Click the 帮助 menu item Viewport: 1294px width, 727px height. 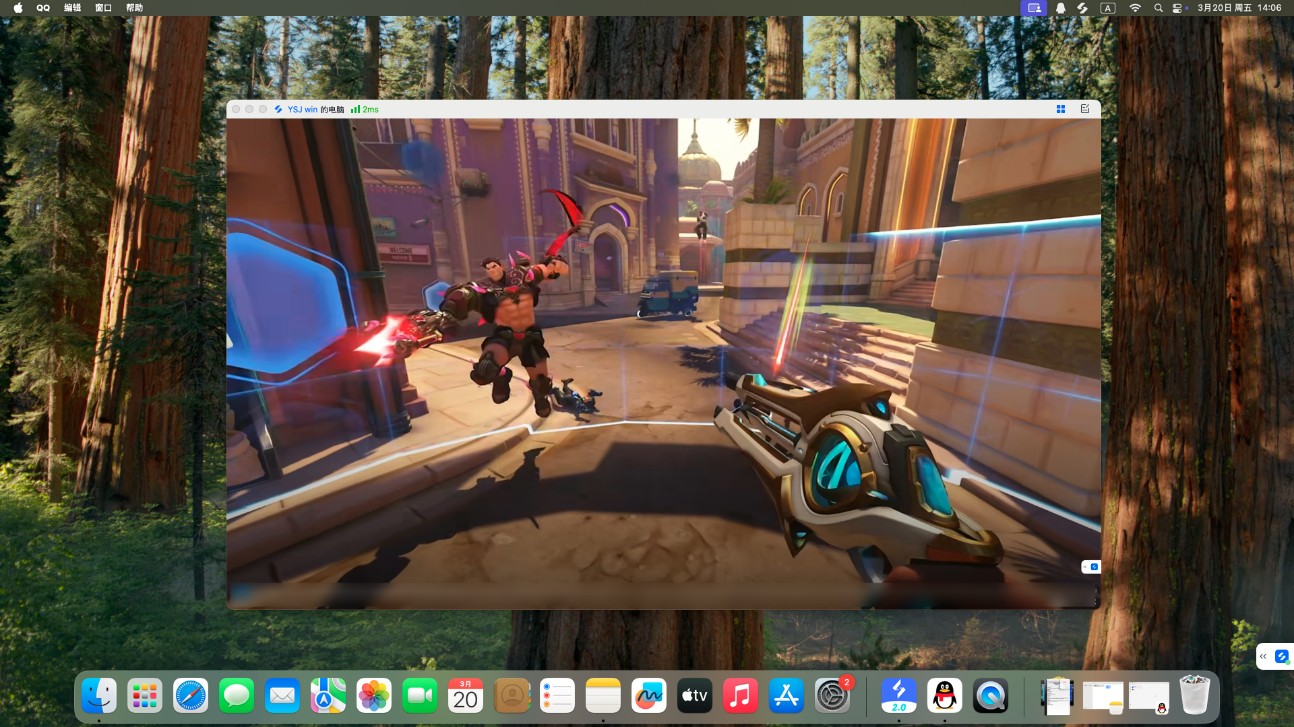coord(134,8)
